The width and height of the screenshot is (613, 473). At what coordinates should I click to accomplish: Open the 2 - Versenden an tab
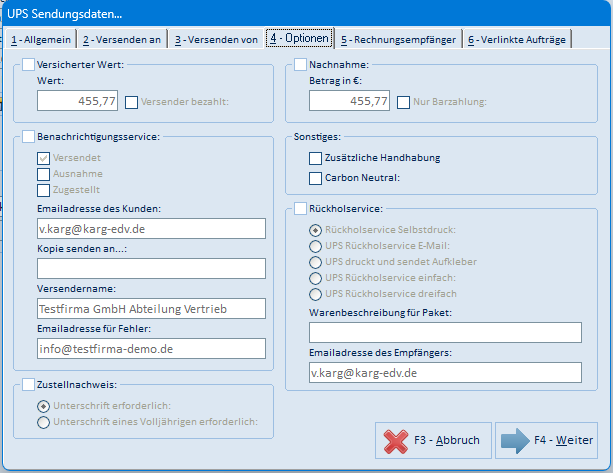[x=122, y=39]
